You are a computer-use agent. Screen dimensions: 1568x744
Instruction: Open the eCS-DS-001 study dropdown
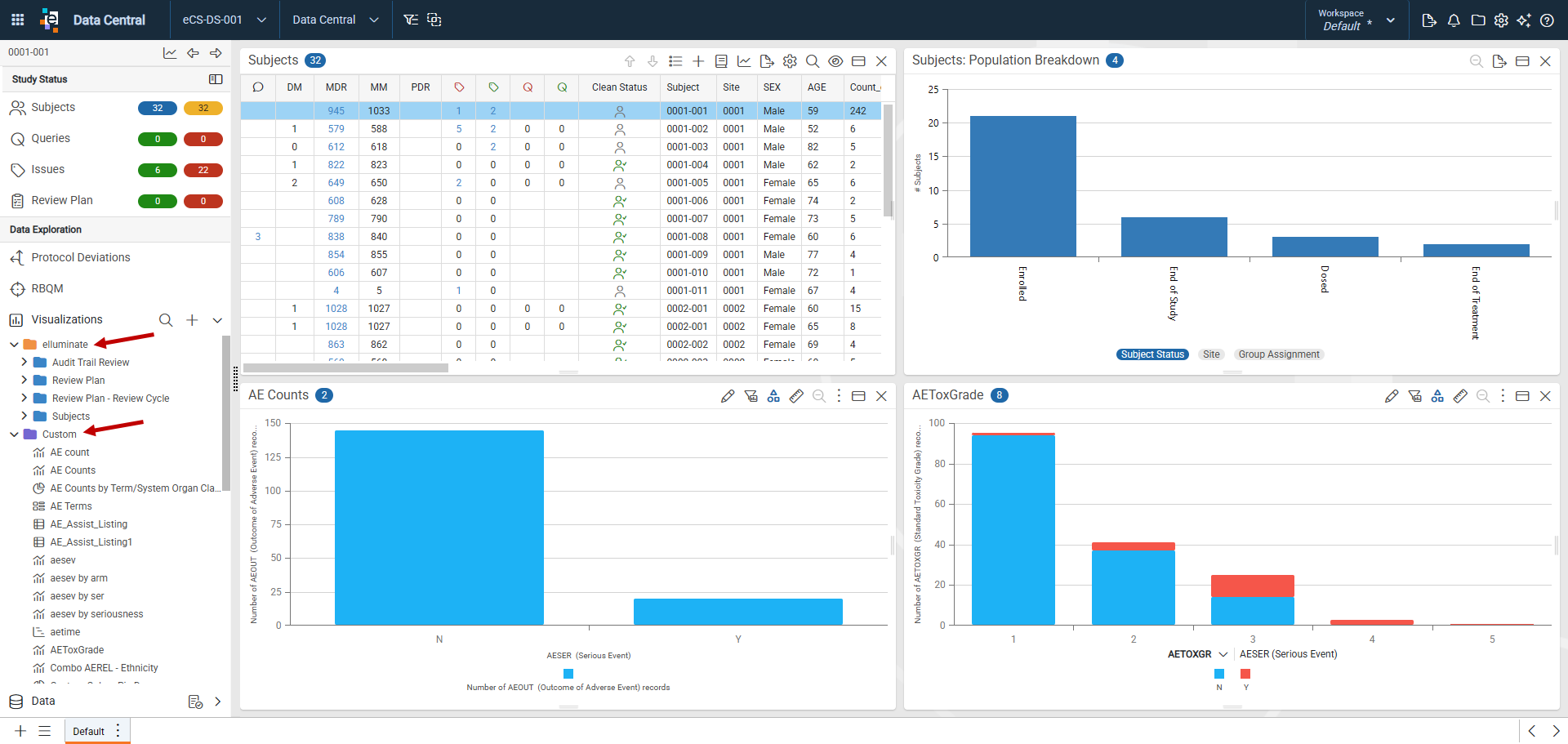(x=225, y=20)
